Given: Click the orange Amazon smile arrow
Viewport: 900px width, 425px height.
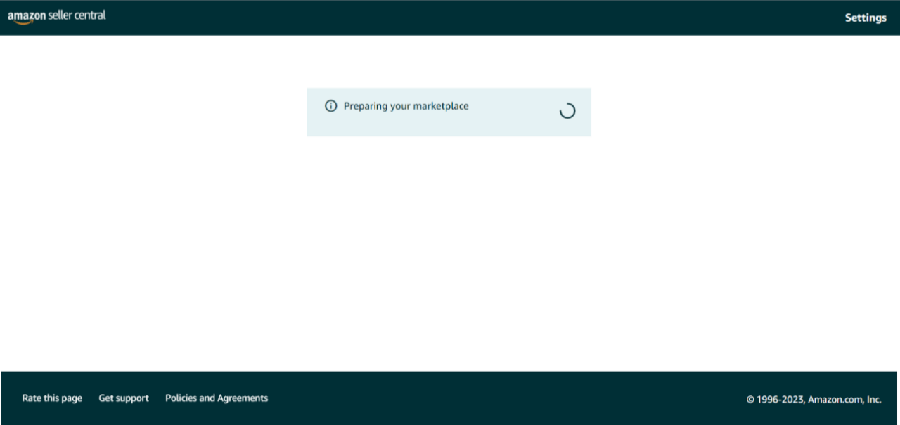Looking at the screenshot, I should (21, 23).
